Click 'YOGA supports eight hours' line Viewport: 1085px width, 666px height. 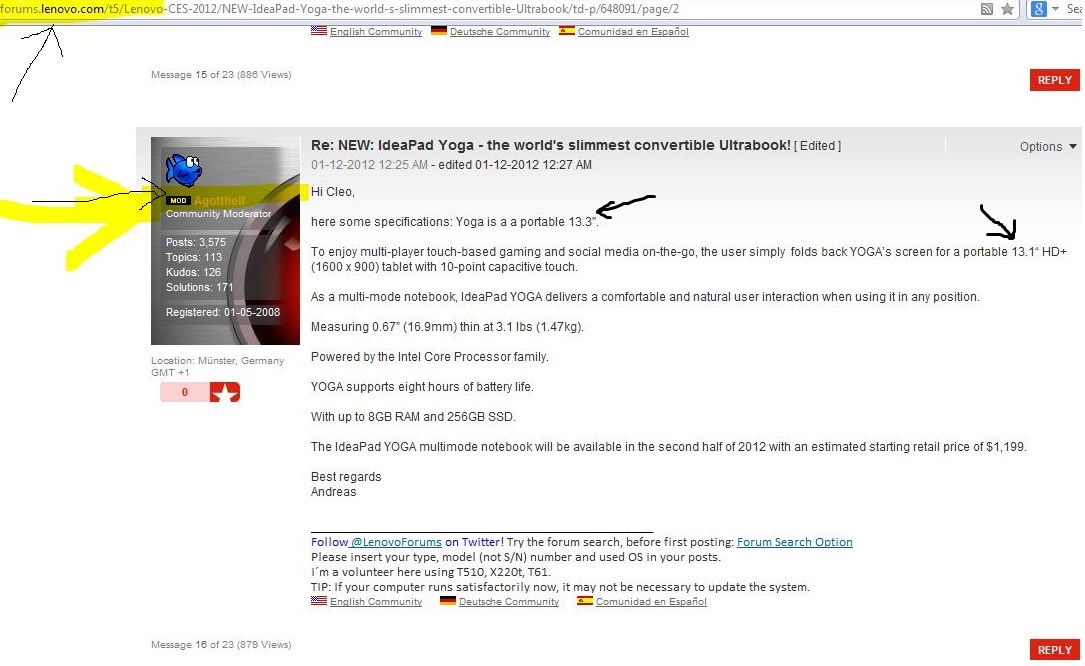point(422,387)
